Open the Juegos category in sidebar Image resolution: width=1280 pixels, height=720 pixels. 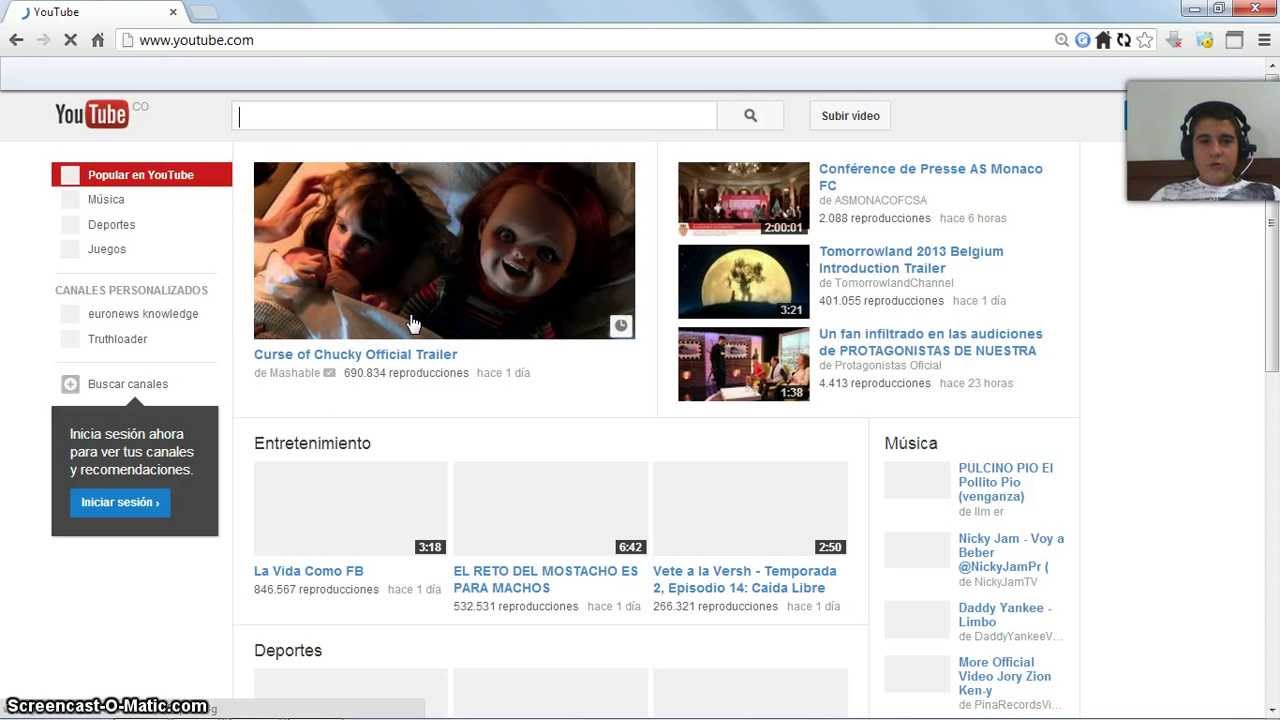click(x=107, y=249)
